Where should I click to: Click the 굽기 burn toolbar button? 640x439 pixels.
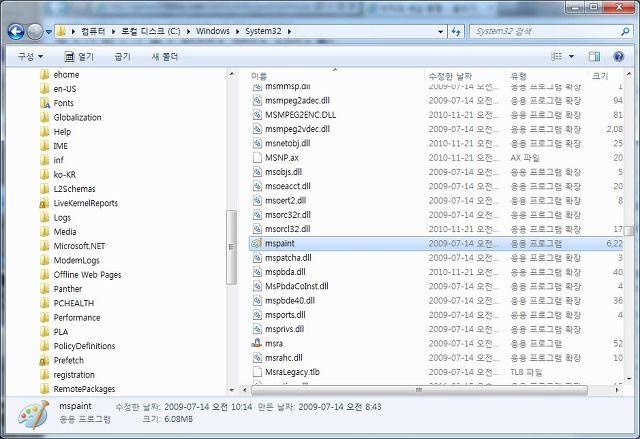(x=122, y=57)
